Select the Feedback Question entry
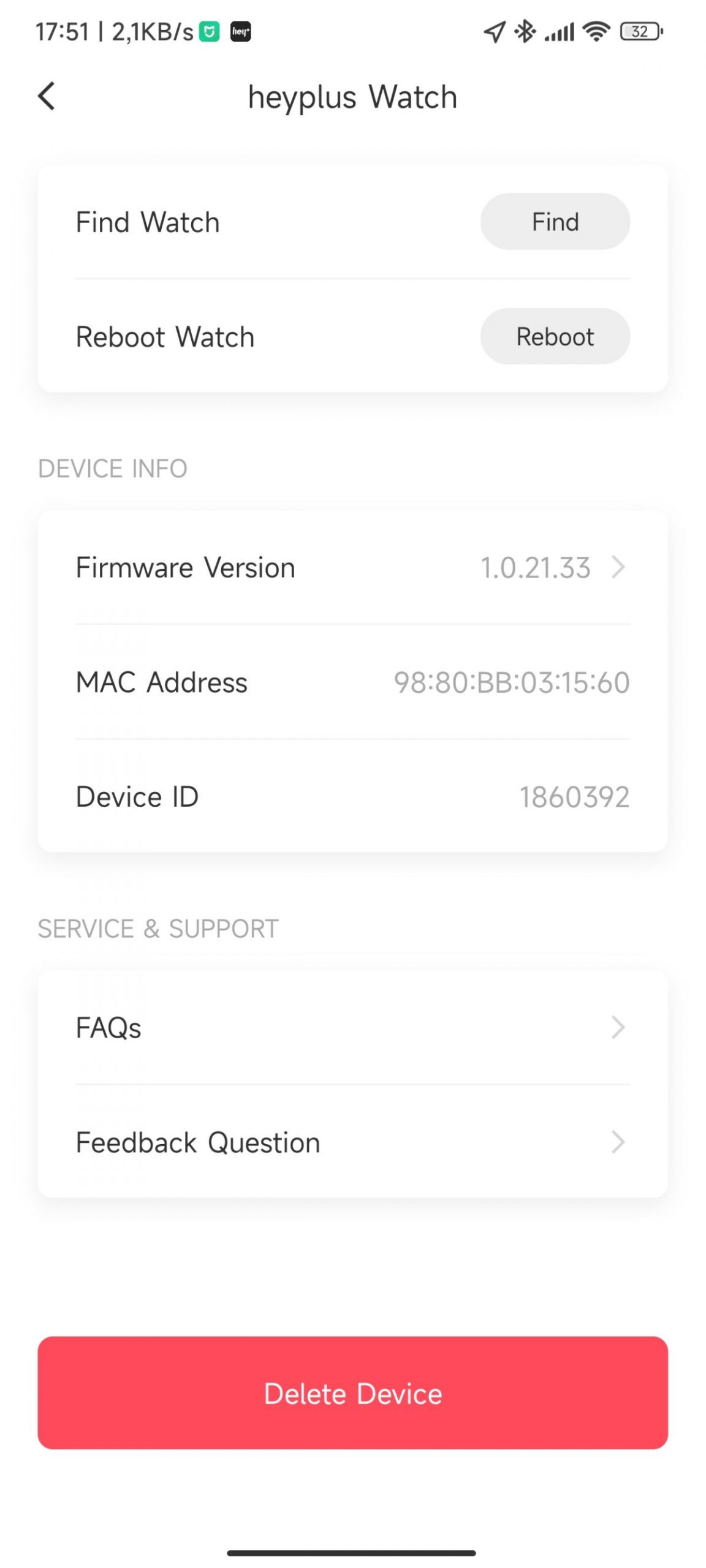The image size is (706, 1568). pyautogui.click(x=197, y=1142)
